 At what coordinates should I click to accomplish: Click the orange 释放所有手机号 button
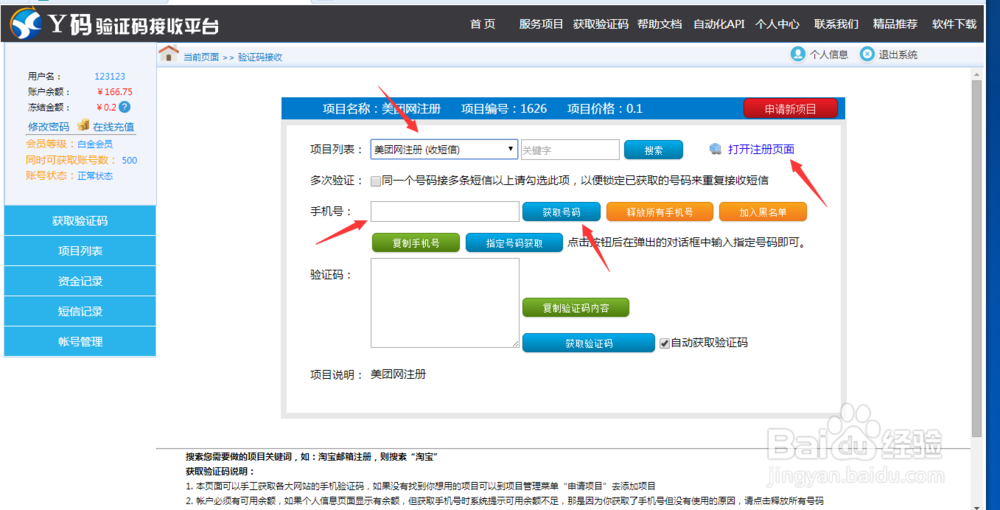(x=659, y=212)
